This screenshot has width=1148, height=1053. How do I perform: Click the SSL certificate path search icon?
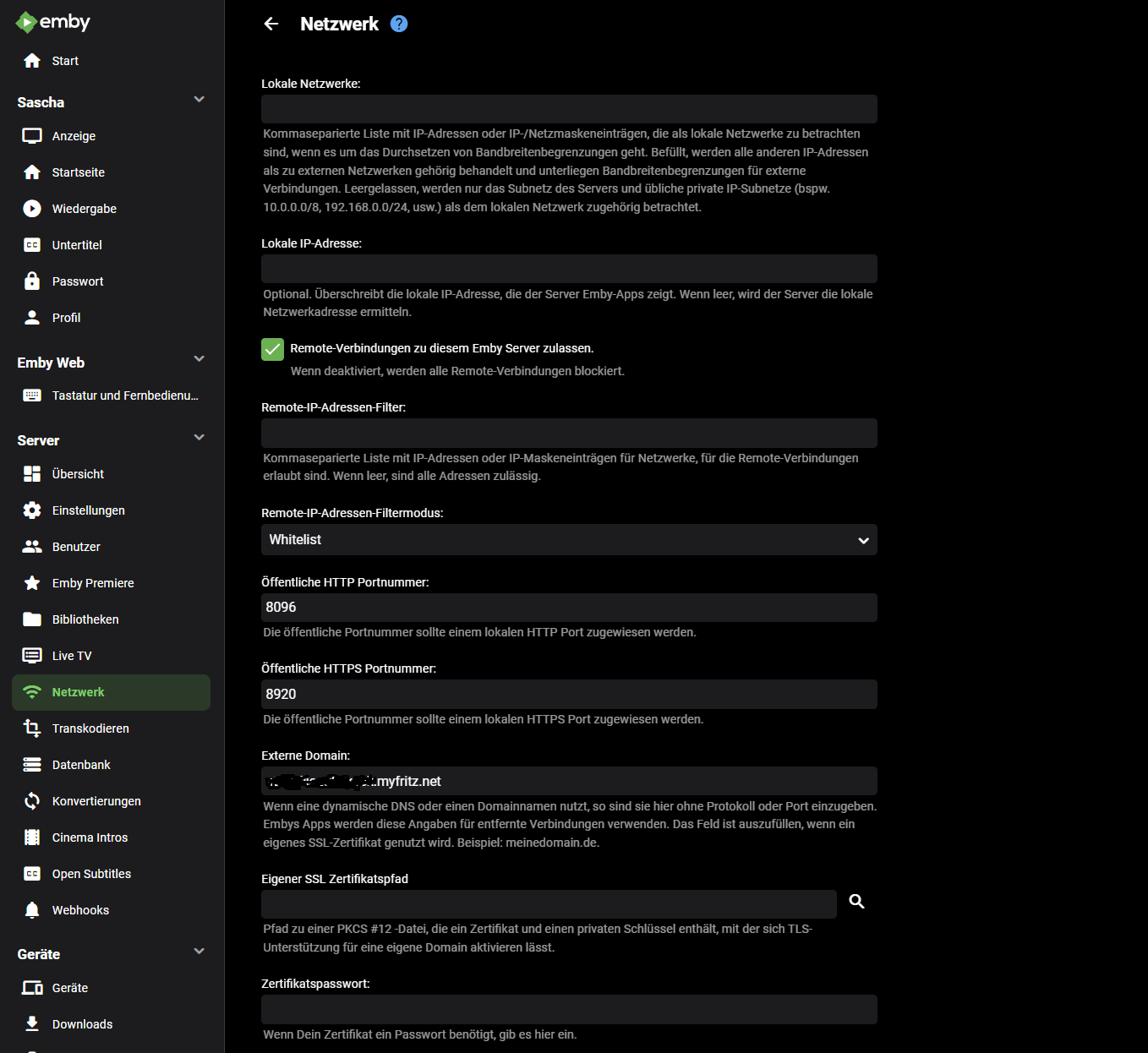(x=856, y=902)
